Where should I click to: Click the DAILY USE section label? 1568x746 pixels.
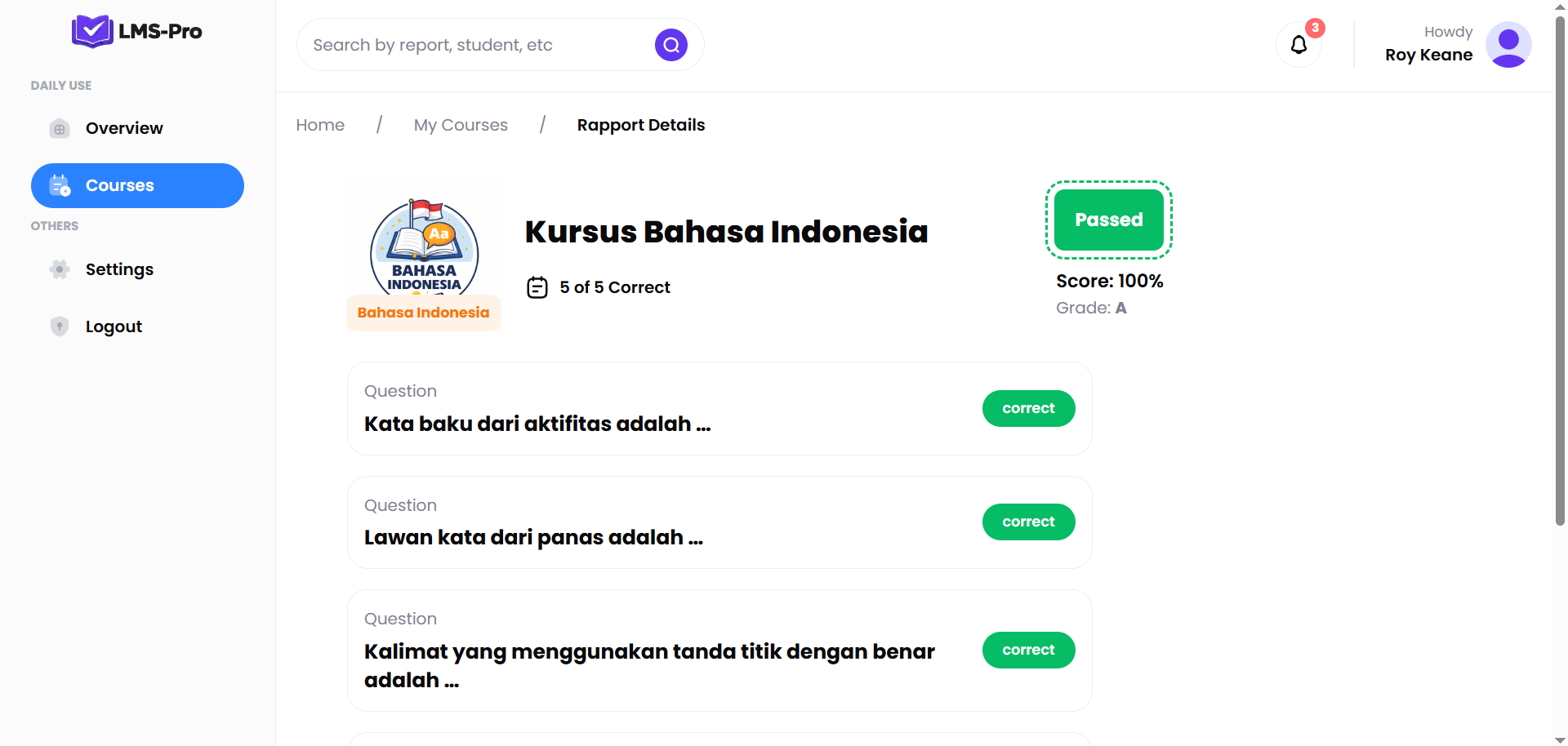tap(61, 86)
